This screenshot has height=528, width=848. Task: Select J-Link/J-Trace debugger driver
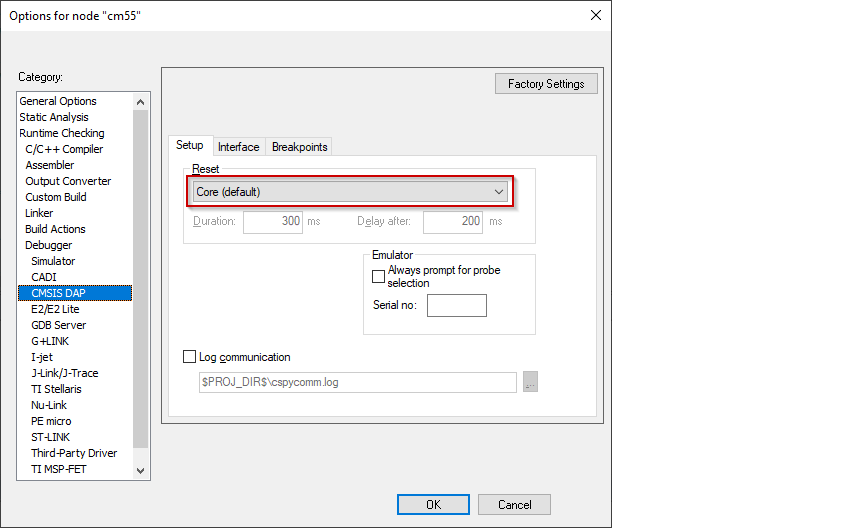[x=64, y=373]
